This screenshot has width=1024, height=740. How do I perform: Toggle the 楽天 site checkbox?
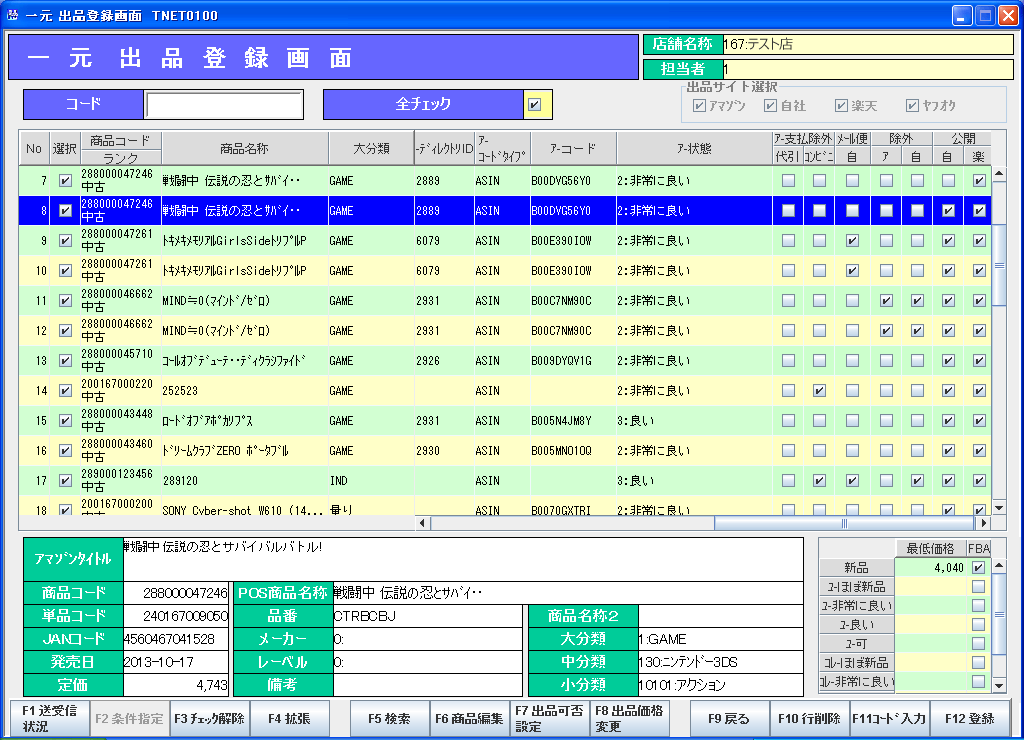click(841, 106)
